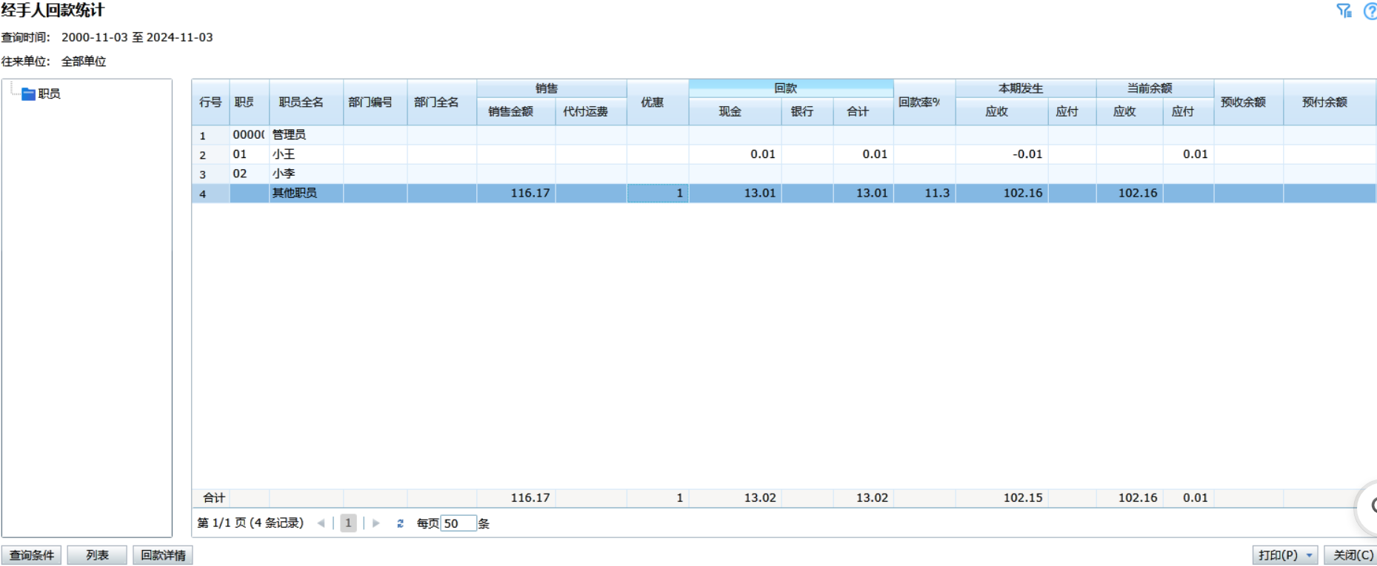Viewport: 1377px width, 566px height.
Task: Click the blue folder icon beside 职员
Action: point(28,94)
